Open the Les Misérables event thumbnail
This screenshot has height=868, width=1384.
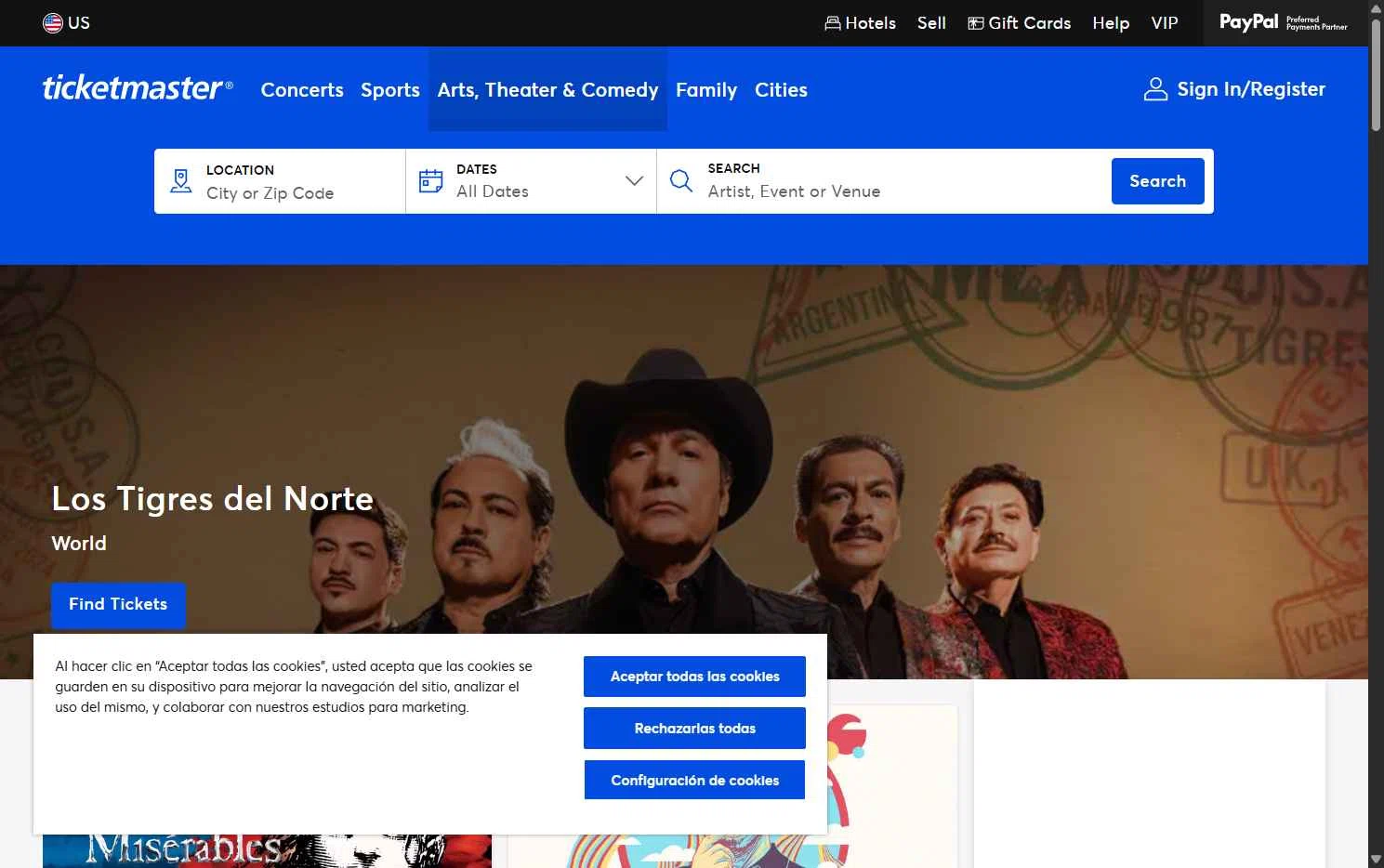267,850
